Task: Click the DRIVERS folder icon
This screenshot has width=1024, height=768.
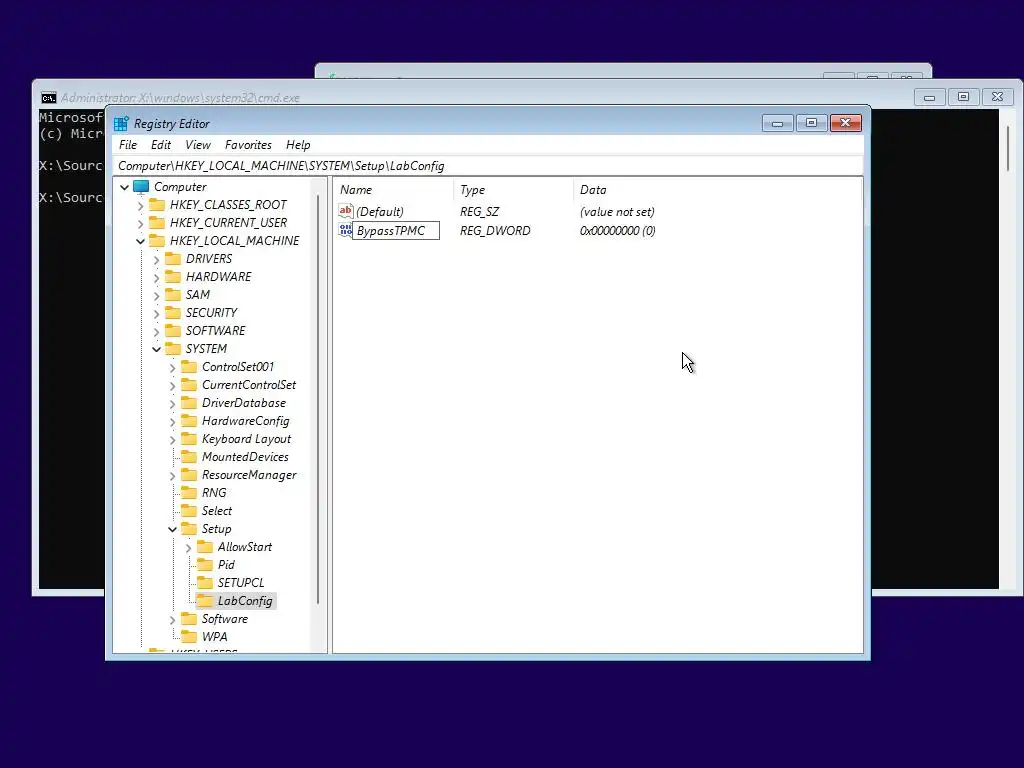Action: pyautogui.click(x=173, y=259)
